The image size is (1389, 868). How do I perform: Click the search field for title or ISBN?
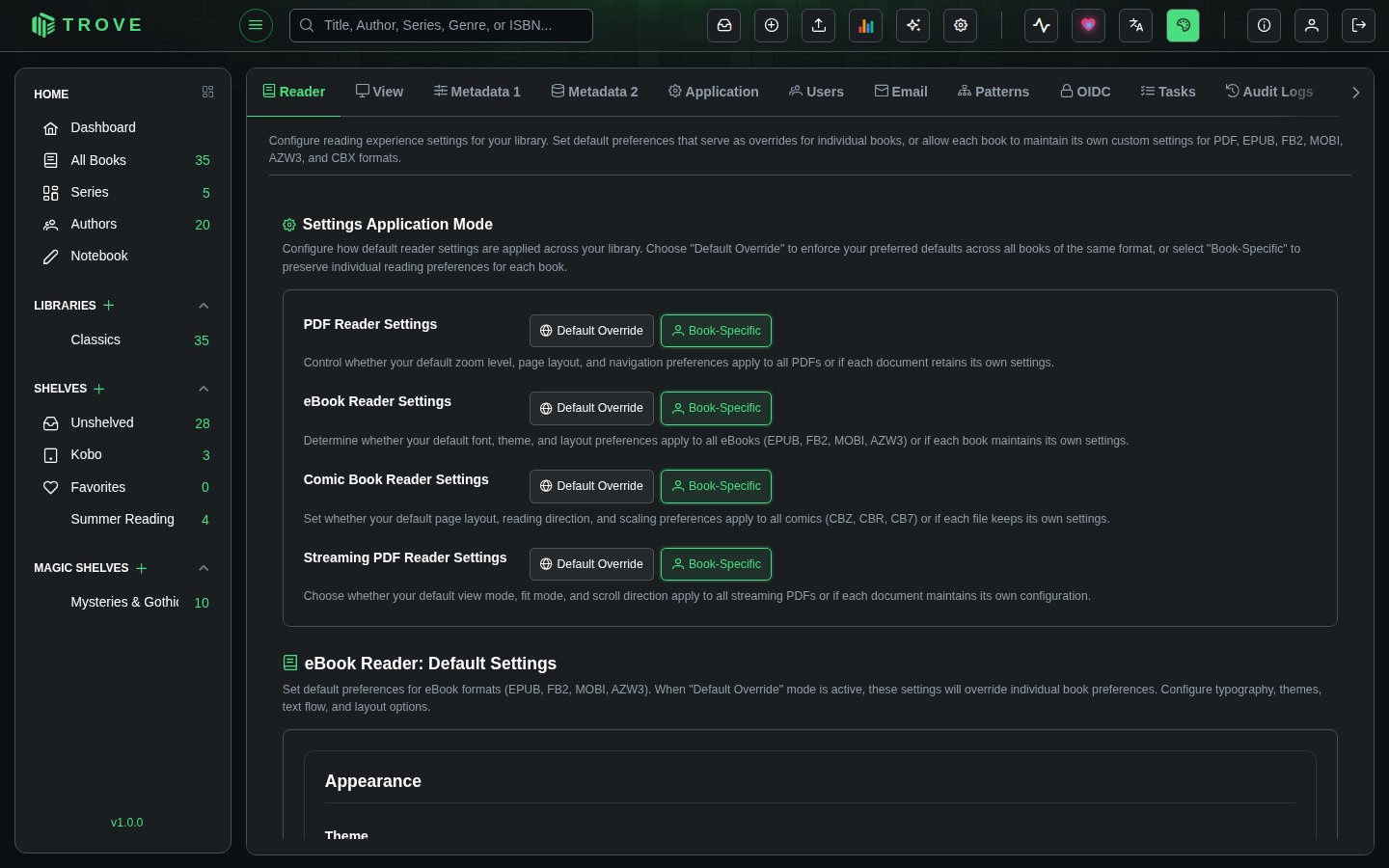tap(441, 25)
